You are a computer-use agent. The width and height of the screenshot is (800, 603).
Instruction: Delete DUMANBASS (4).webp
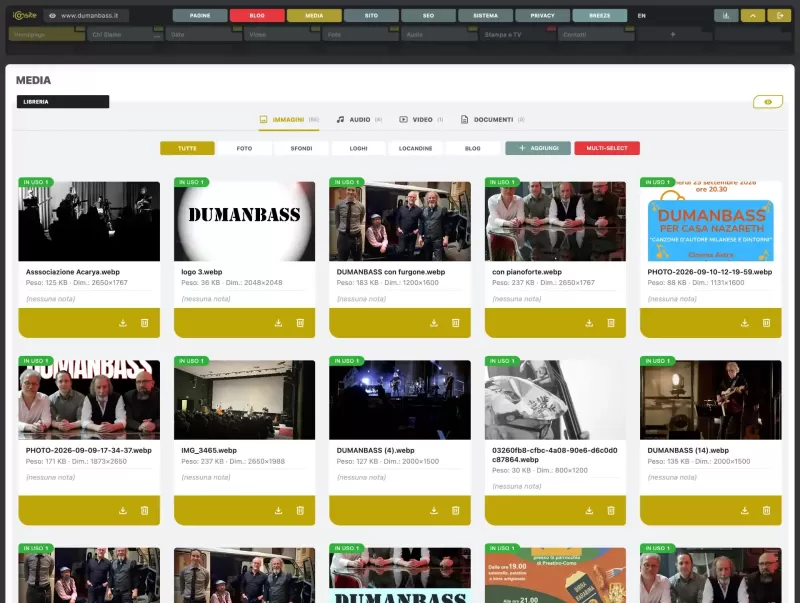(456, 511)
